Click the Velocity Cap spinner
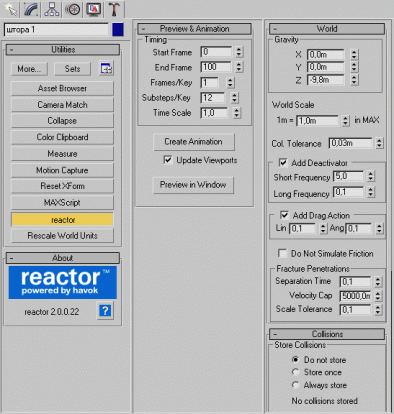The height and width of the screenshot is (414, 394). pyautogui.click(x=378, y=296)
